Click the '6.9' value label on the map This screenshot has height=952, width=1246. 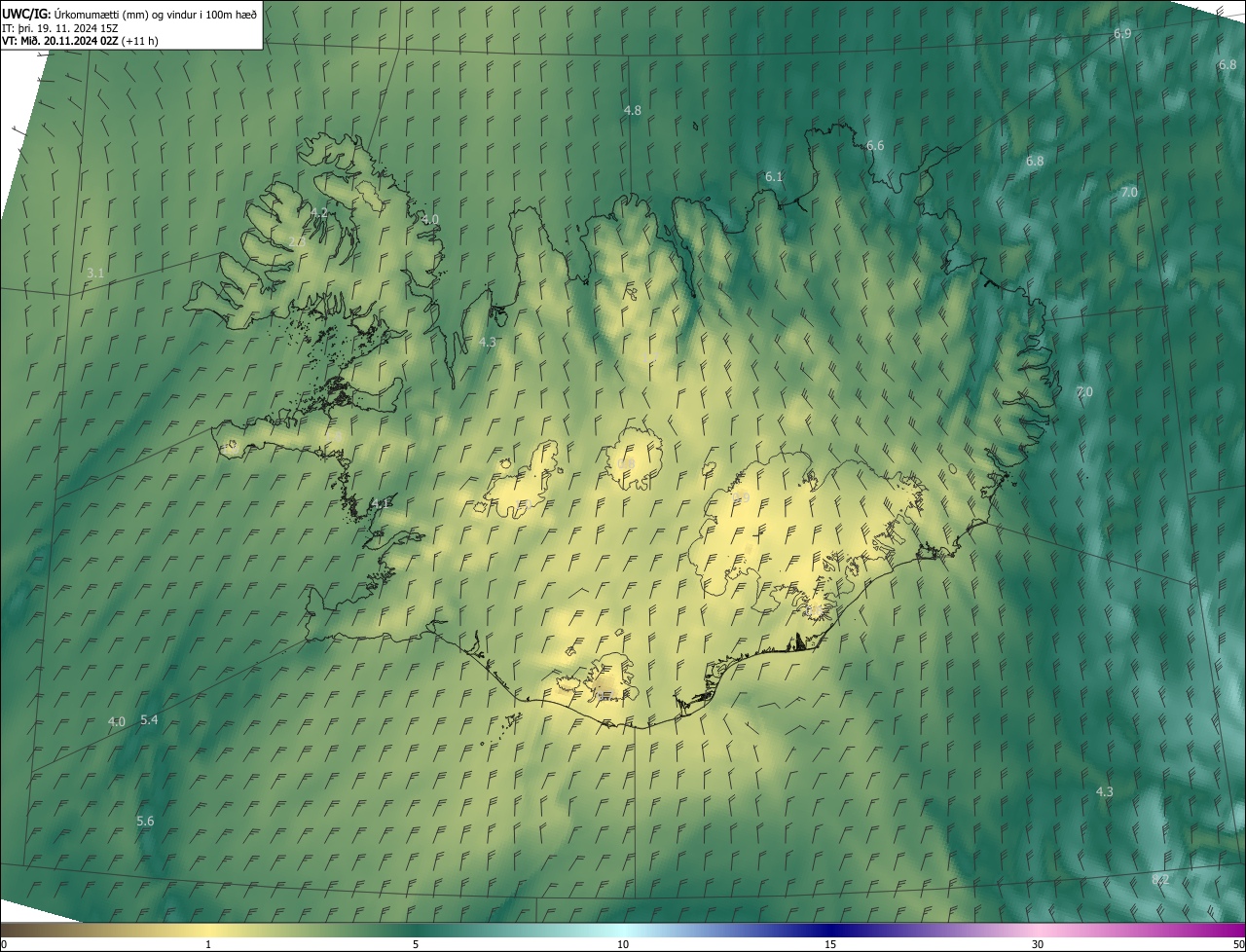click(x=1122, y=34)
